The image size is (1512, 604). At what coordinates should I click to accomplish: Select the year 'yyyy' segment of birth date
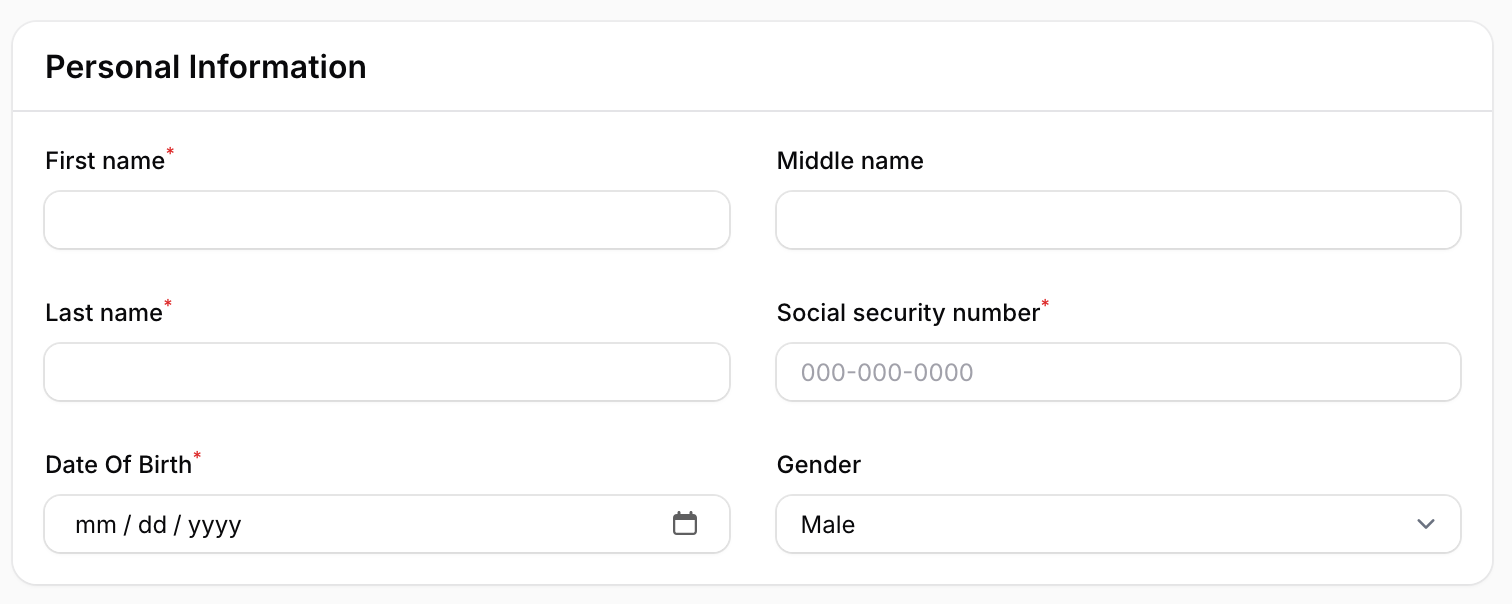[215, 524]
